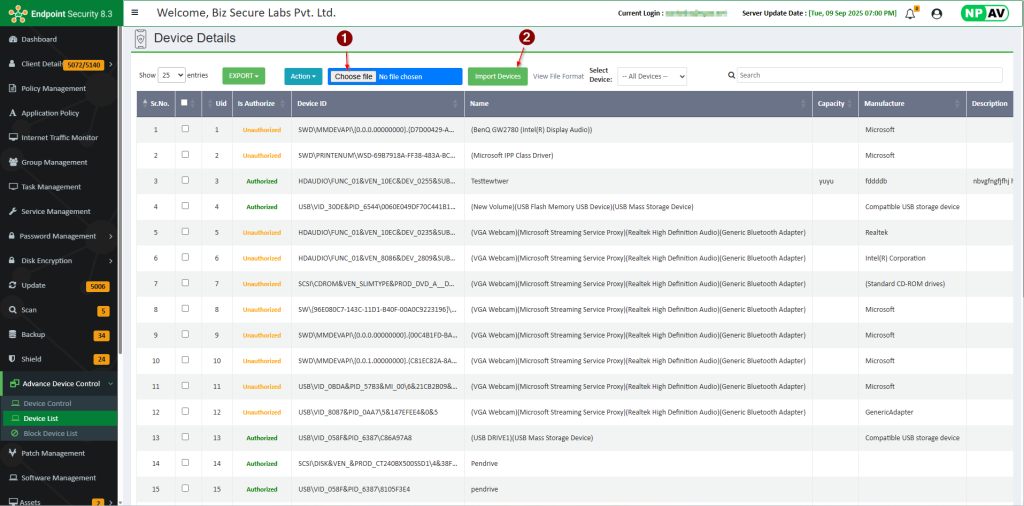Open the Show entries count dropdown
Viewport: 1024px width, 506px height.
[172, 75]
